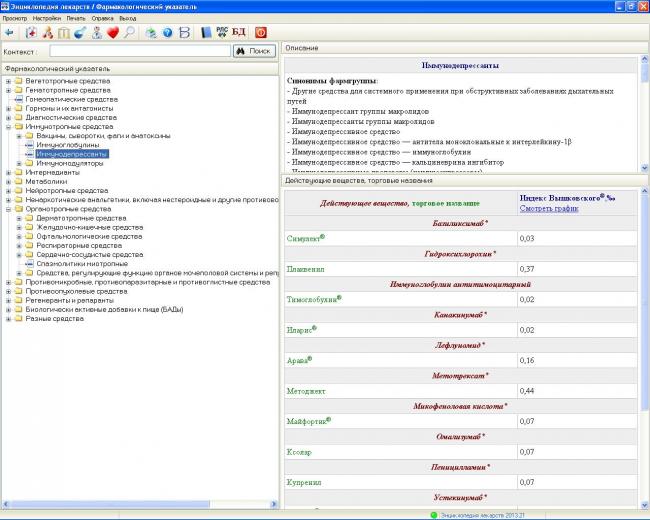Expand the Иммуномодуляторы node
Viewport: 650px width, 520px height.
(19, 163)
